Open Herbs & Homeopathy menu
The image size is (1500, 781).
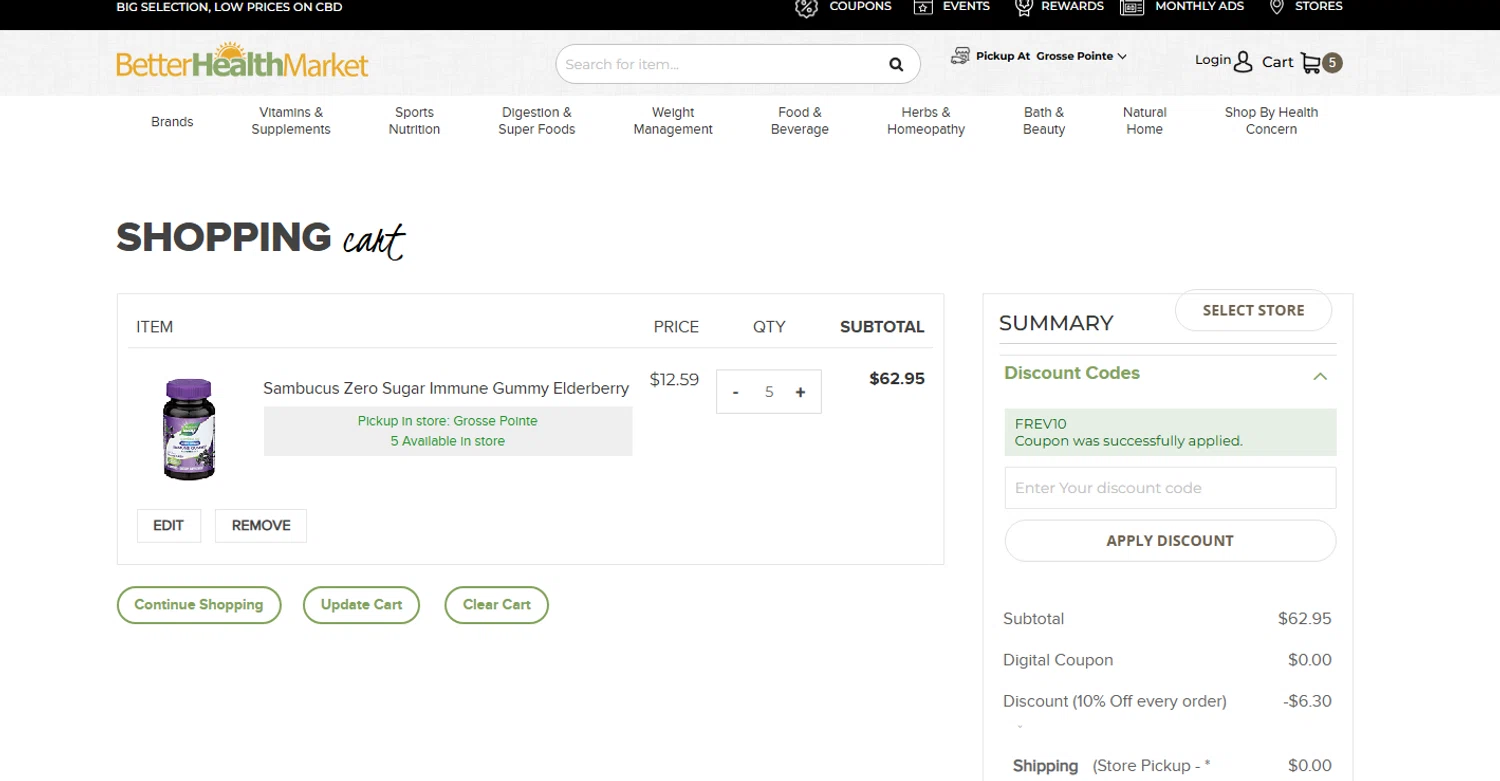click(926, 121)
